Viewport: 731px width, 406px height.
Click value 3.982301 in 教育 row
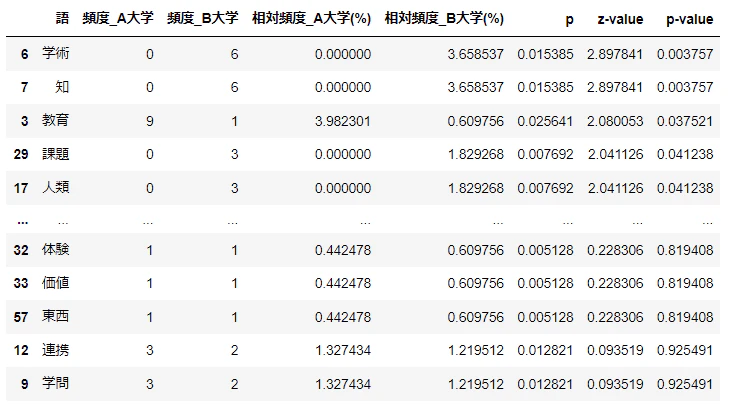tap(343, 121)
